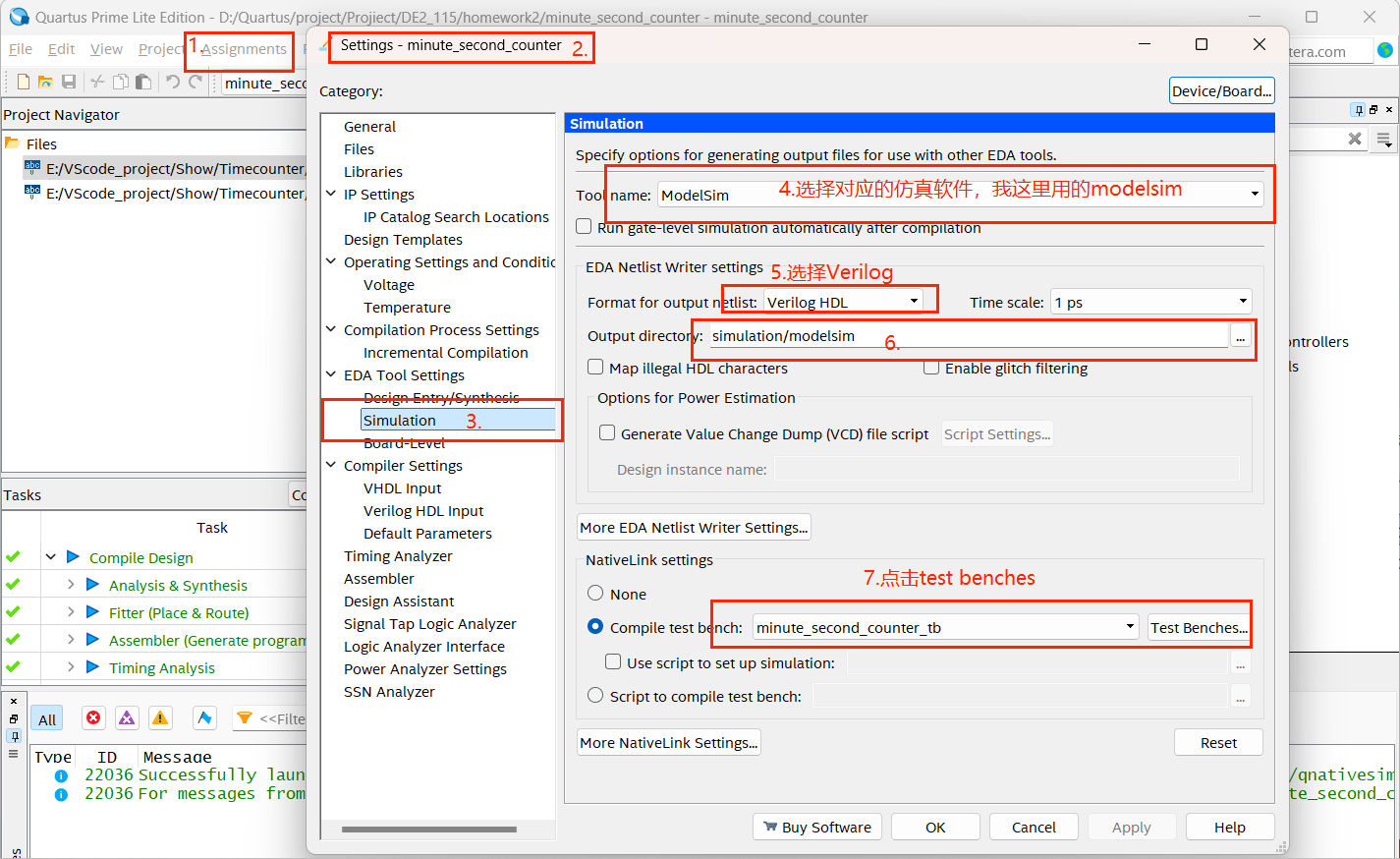Click the category list horizontal scrollbar
The height and width of the screenshot is (859, 1400).
click(429, 830)
